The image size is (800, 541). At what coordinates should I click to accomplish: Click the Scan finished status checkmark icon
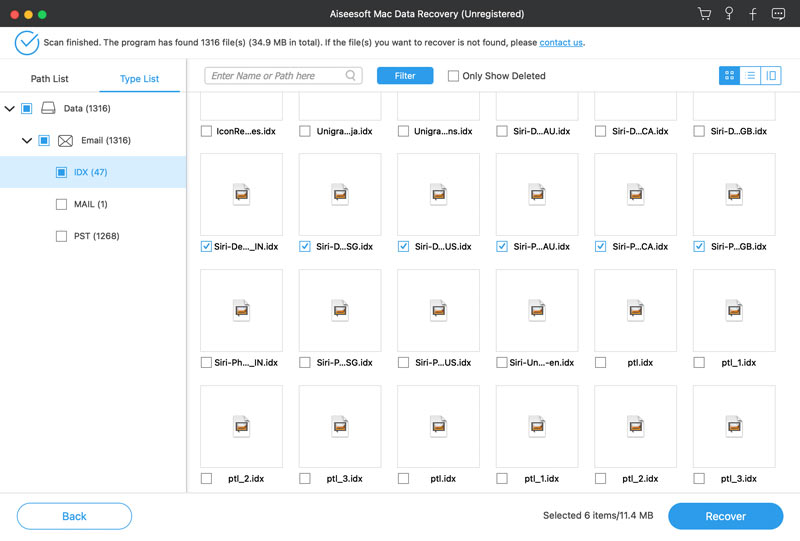coord(27,42)
